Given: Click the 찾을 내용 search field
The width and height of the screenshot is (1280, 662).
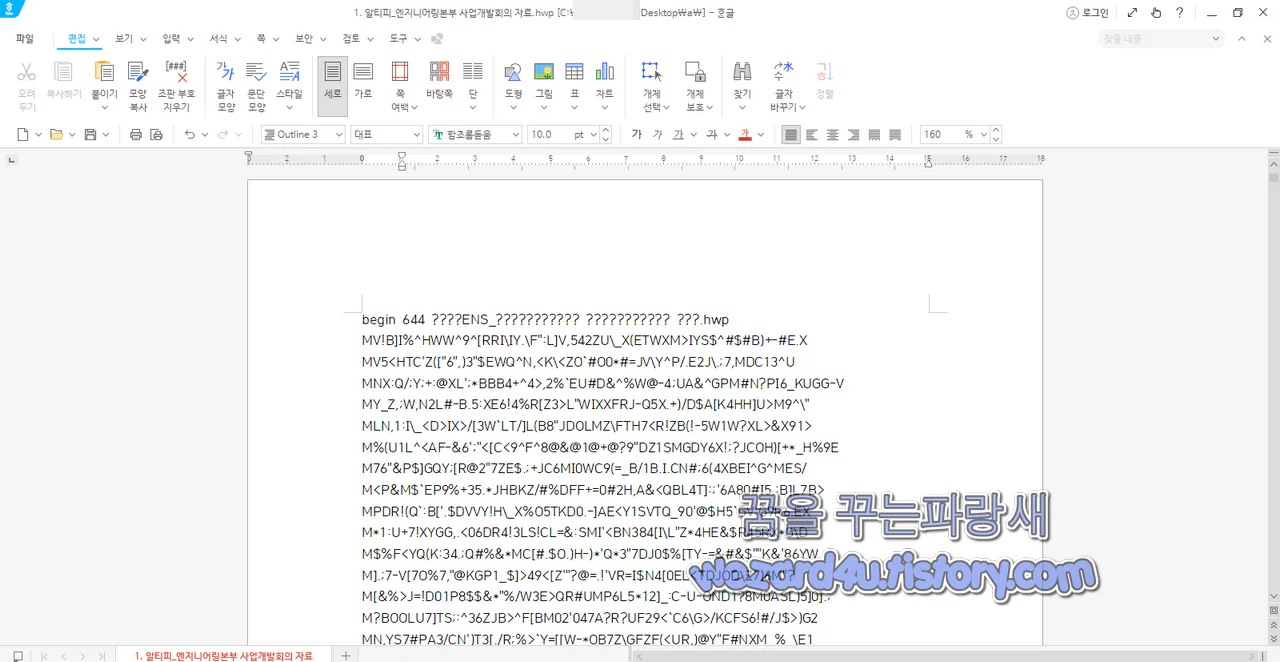Looking at the screenshot, I should point(1161,38).
